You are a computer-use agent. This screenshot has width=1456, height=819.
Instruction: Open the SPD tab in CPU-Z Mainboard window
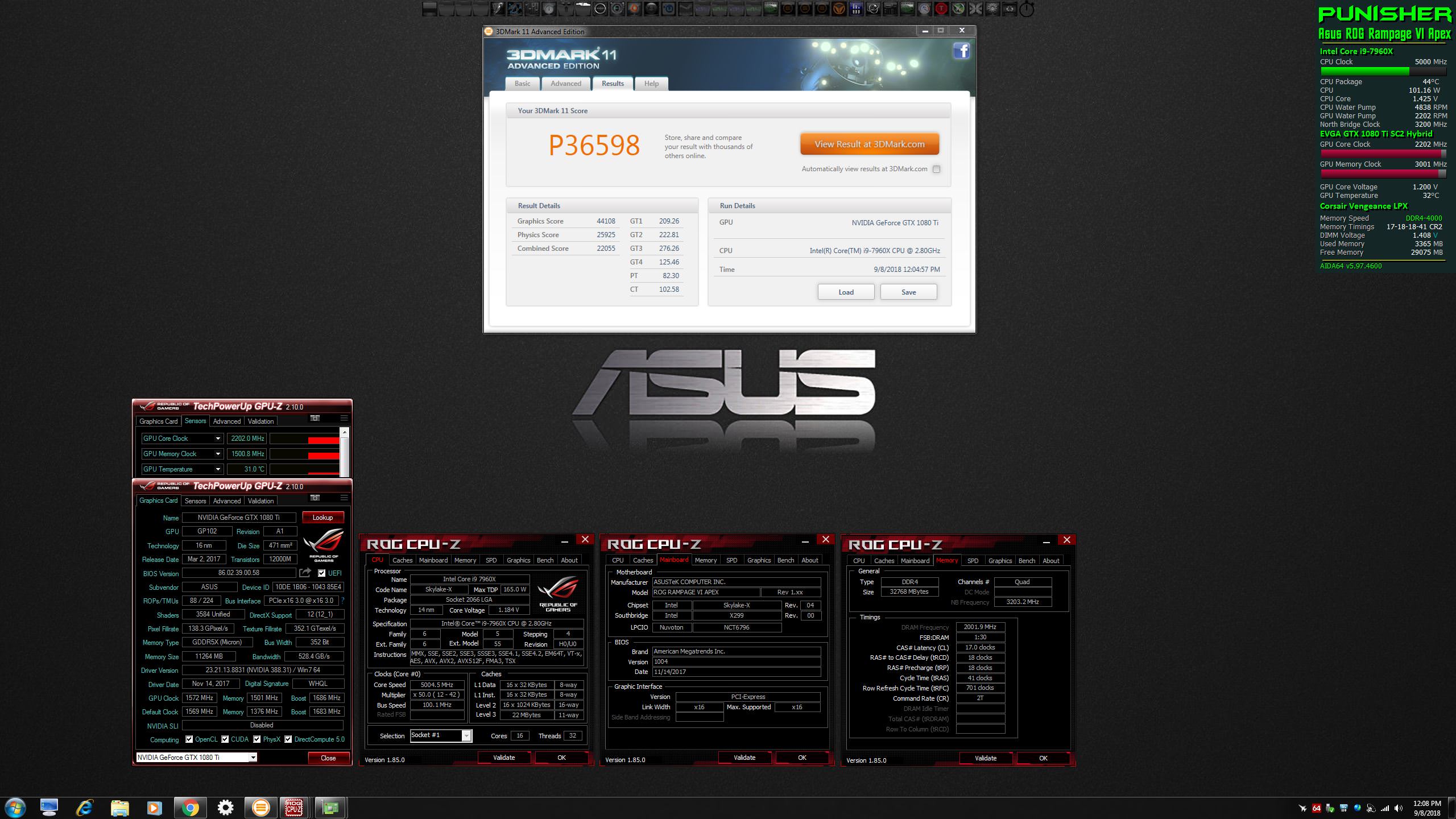point(731,560)
